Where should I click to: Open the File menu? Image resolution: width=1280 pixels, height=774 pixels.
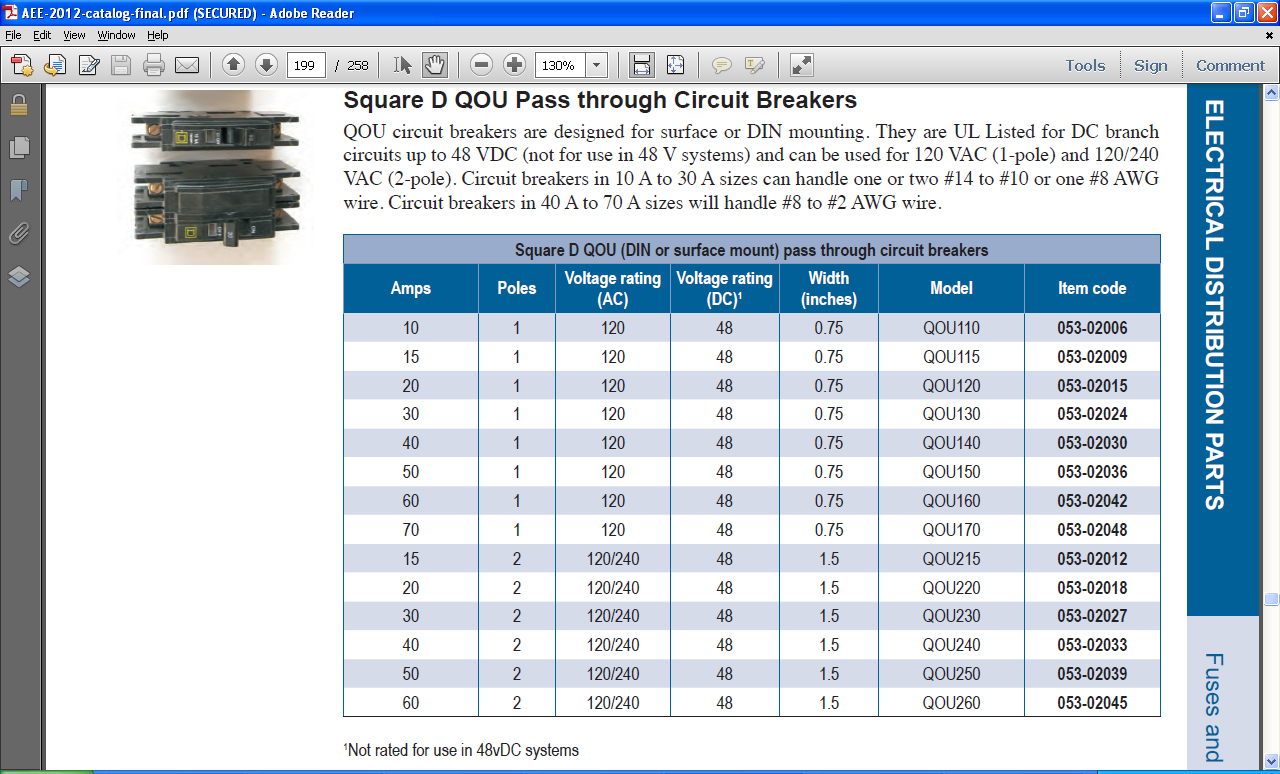[x=13, y=35]
